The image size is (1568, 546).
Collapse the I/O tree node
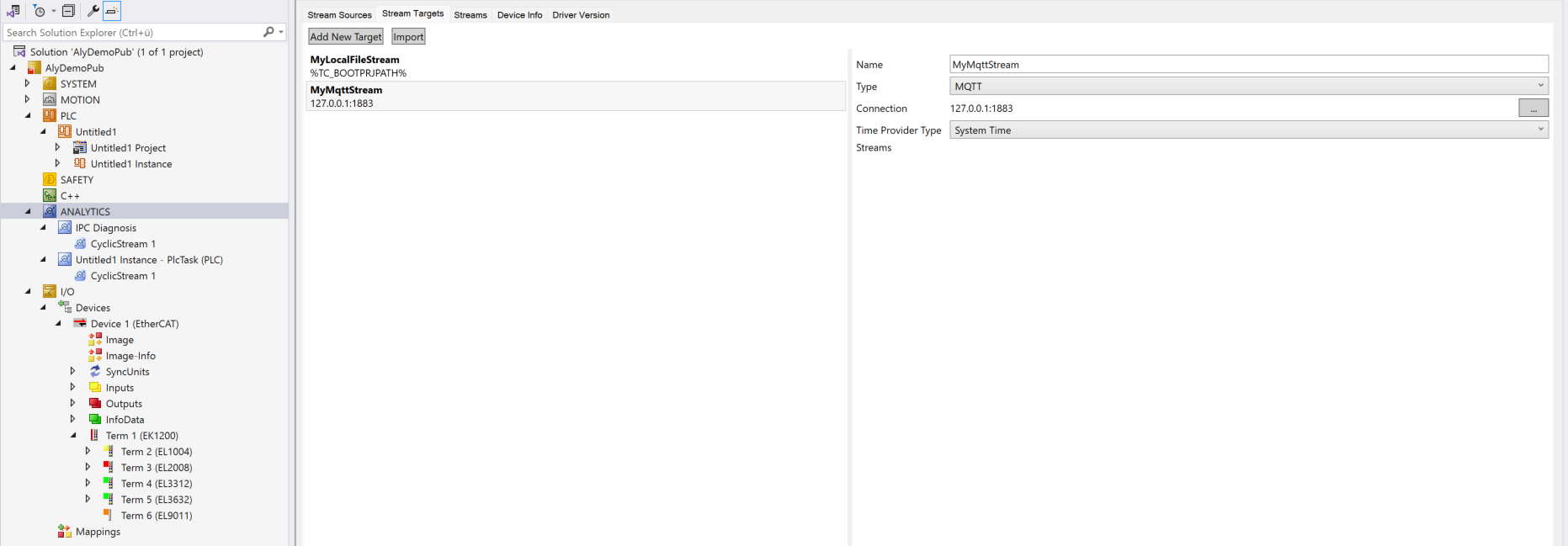pos(28,291)
